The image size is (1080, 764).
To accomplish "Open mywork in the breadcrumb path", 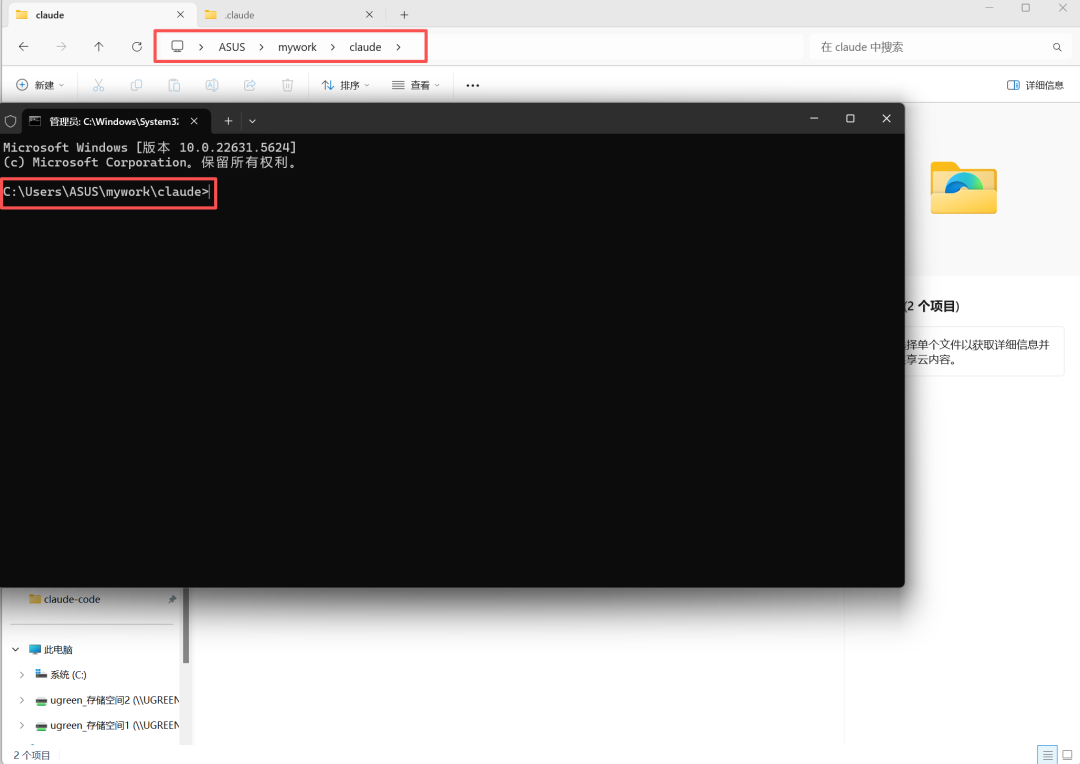I will [x=297, y=47].
